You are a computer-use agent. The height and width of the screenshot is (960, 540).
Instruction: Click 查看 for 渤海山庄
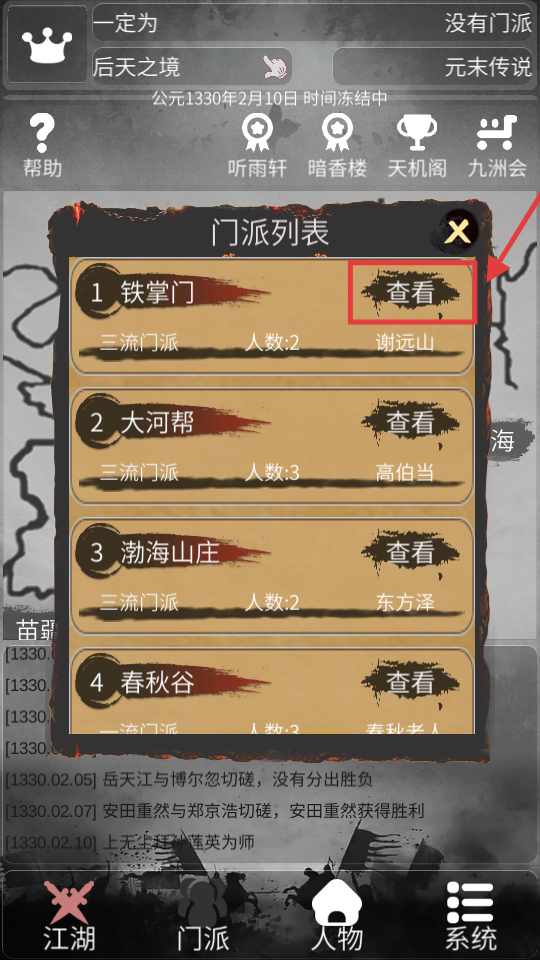tap(410, 553)
